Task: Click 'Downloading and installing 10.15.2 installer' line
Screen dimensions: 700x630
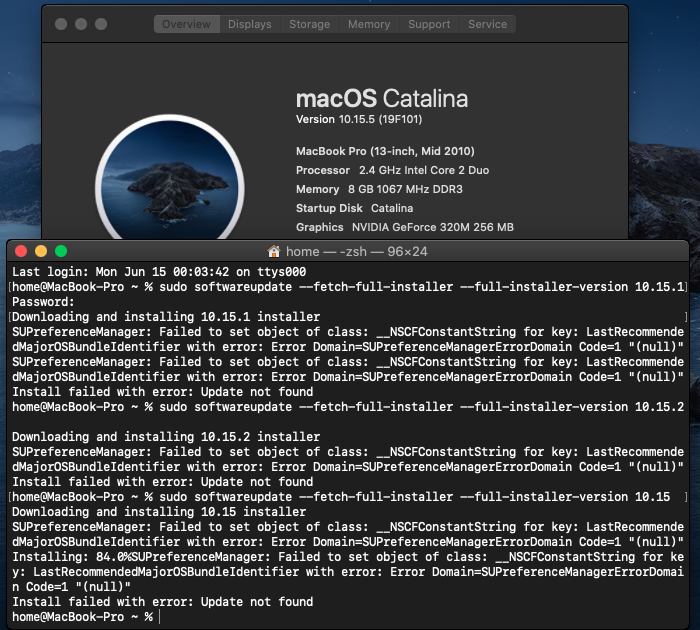Action: 166,437
